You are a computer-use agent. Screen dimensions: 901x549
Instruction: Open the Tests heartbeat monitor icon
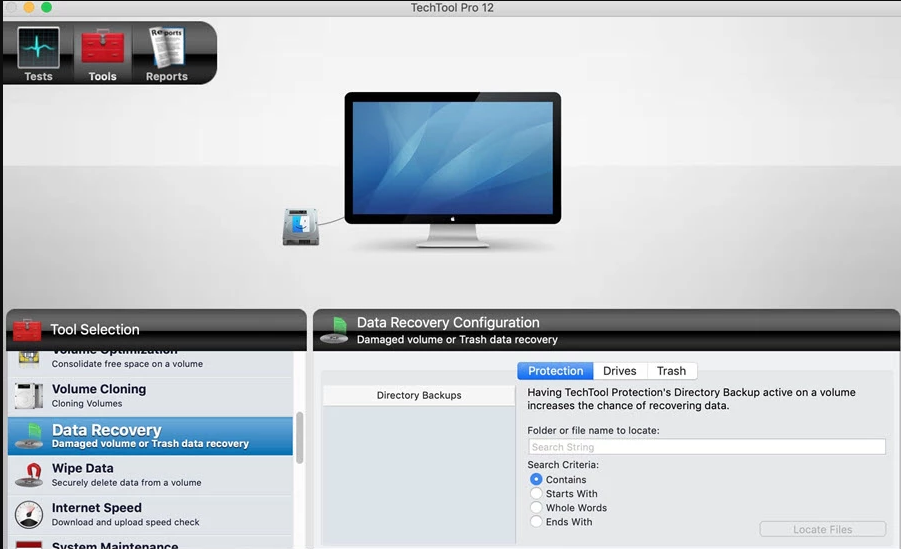click(38, 48)
